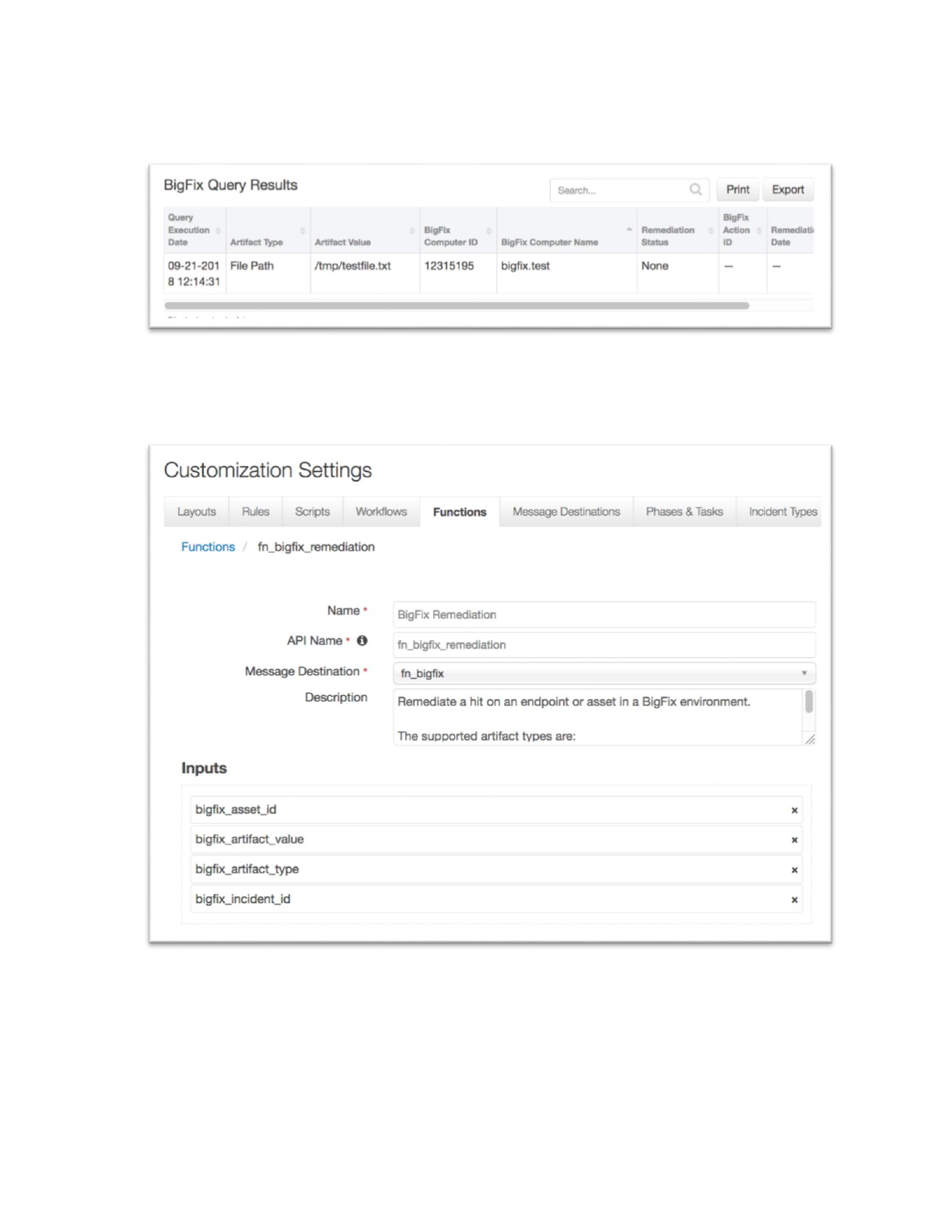Click inside the Description text area
The width and height of the screenshot is (952, 1232).
(597, 717)
